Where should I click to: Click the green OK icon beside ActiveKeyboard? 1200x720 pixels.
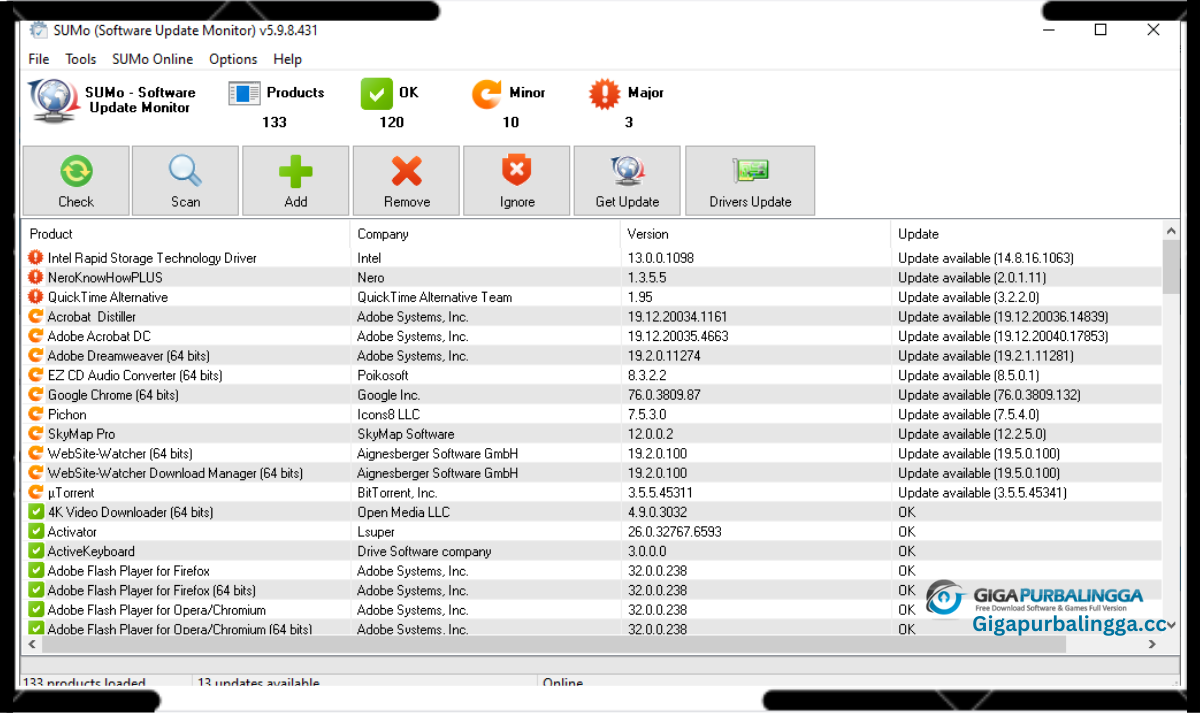click(x=36, y=551)
